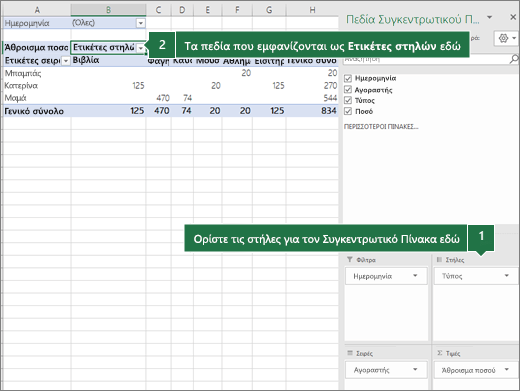This screenshot has height=391, width=520.
Task: Select column C header
Action: [159, 10]
